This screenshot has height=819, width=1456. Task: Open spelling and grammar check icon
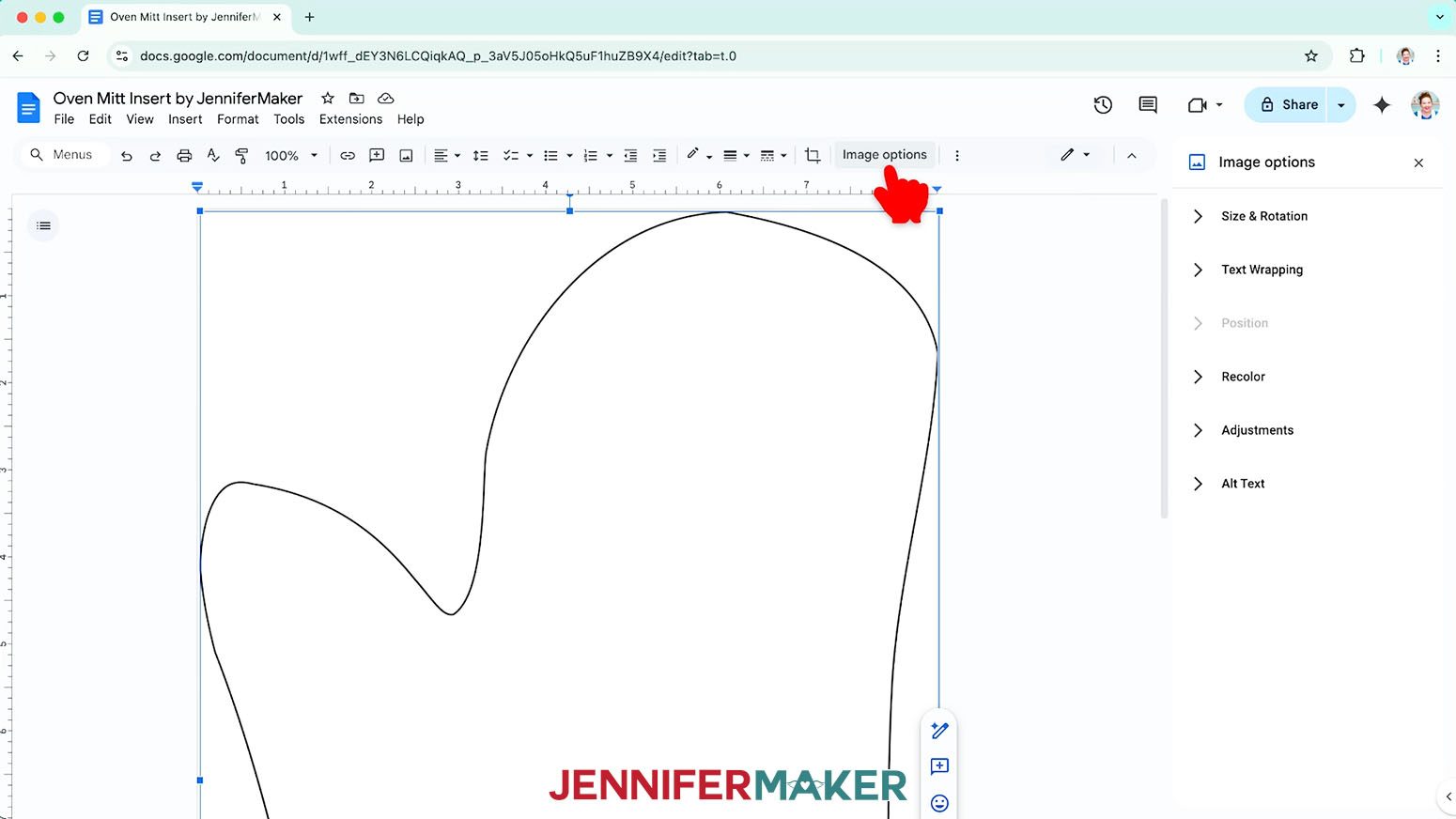(x=213, y=156)
